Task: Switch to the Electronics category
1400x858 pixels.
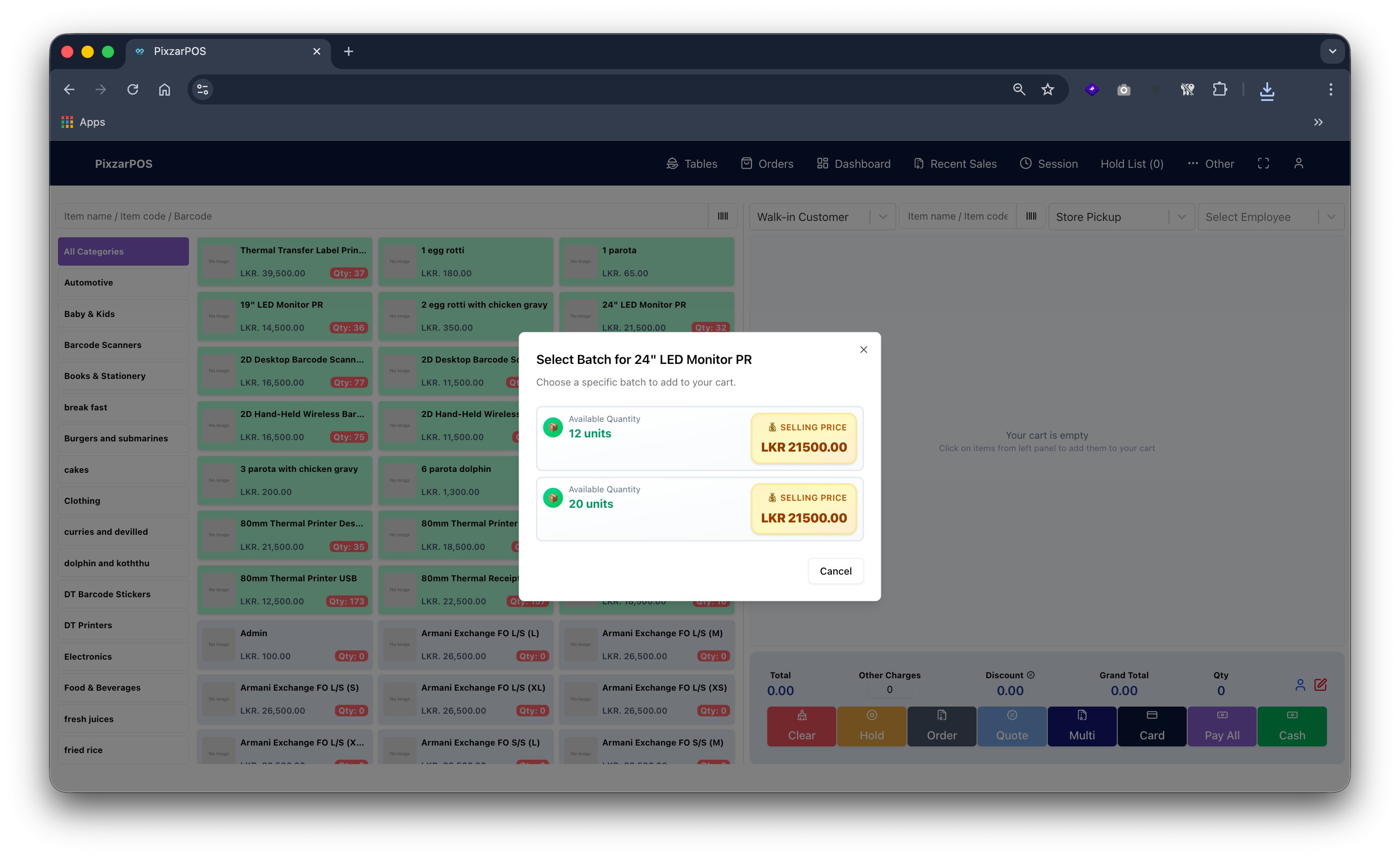Action: coord(123,656)
